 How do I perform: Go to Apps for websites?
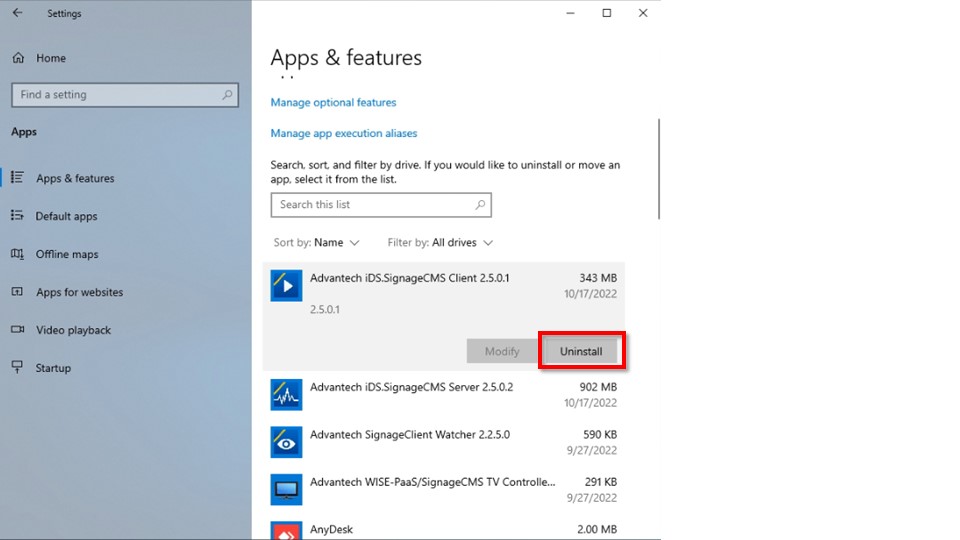pyautogui.click(x=79, y=292)
